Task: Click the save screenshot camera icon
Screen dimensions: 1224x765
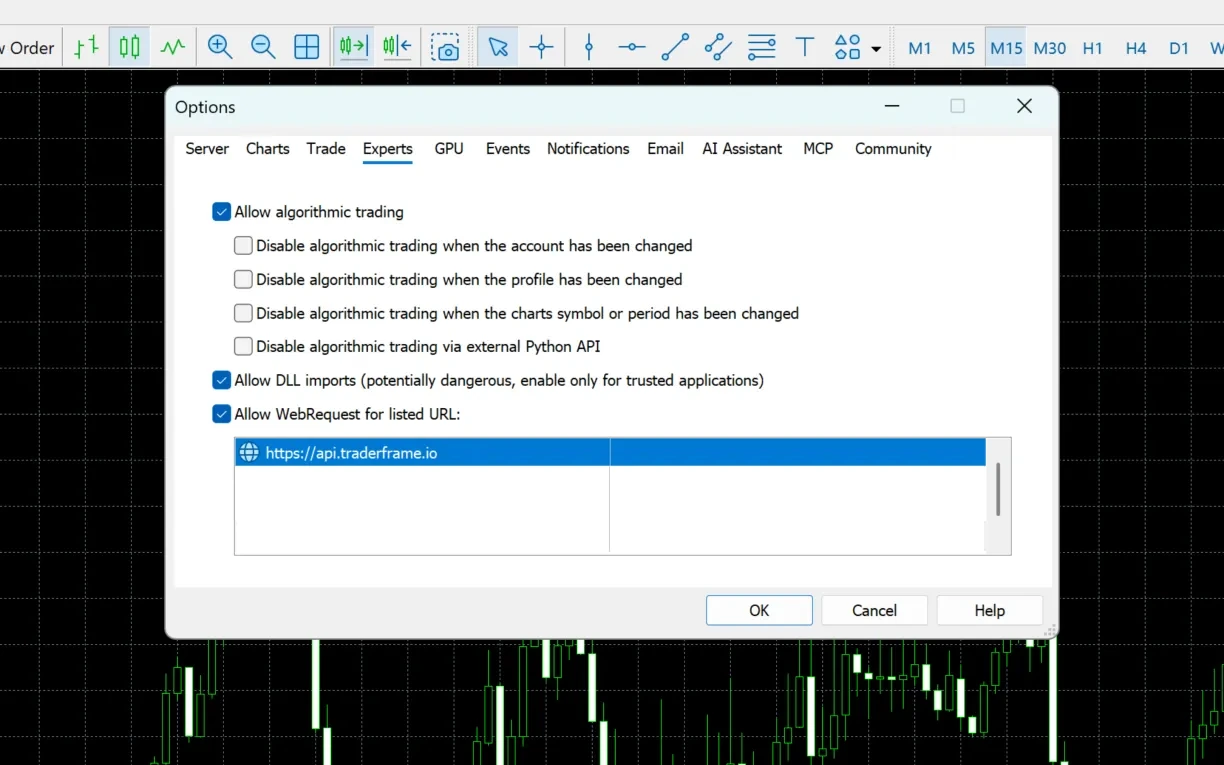Action: pos(445,47)
